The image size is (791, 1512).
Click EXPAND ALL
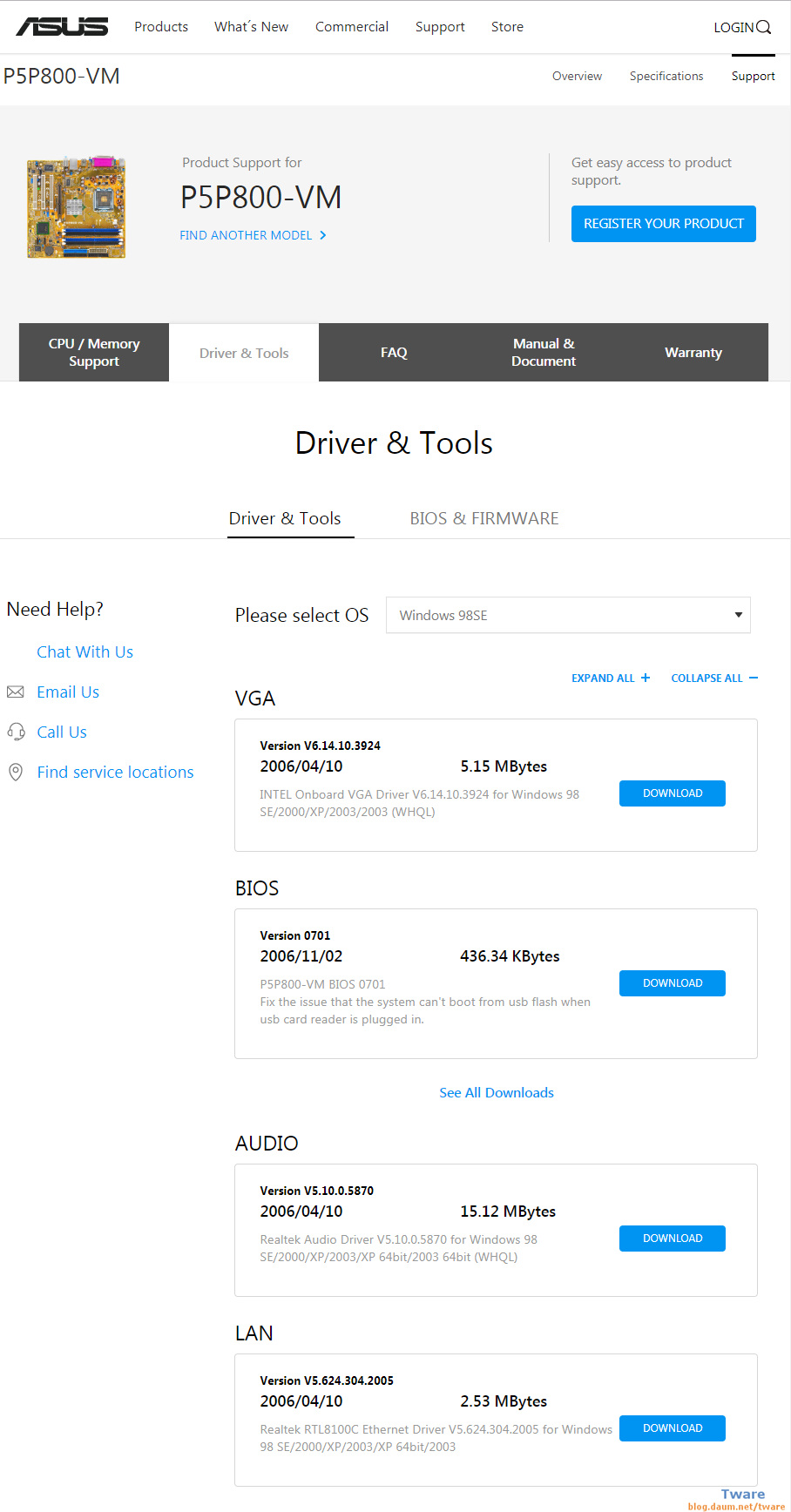(x=603, y=678)
